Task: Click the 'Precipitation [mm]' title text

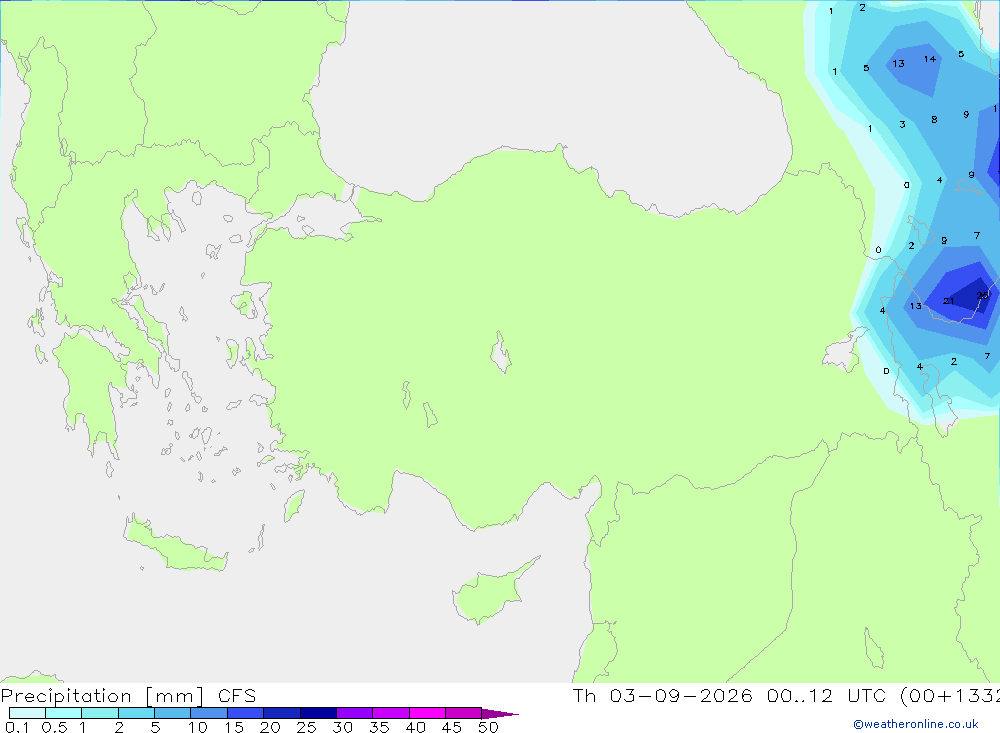Action: [103, 696]
